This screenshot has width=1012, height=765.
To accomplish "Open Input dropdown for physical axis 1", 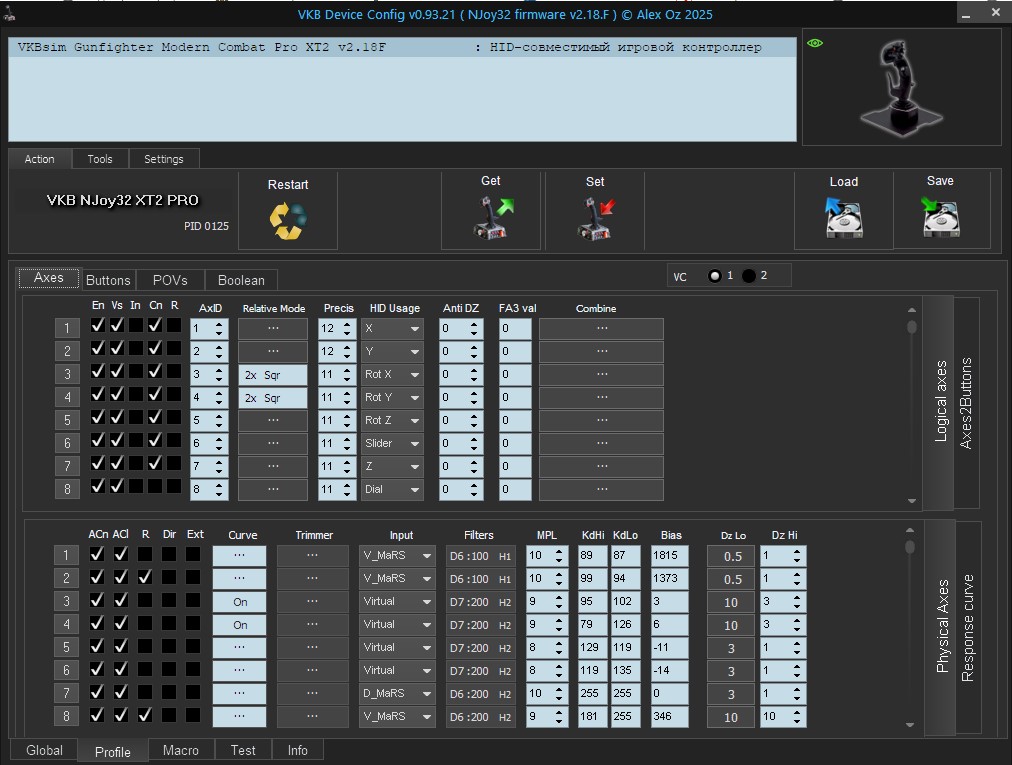I will (397, 555).
